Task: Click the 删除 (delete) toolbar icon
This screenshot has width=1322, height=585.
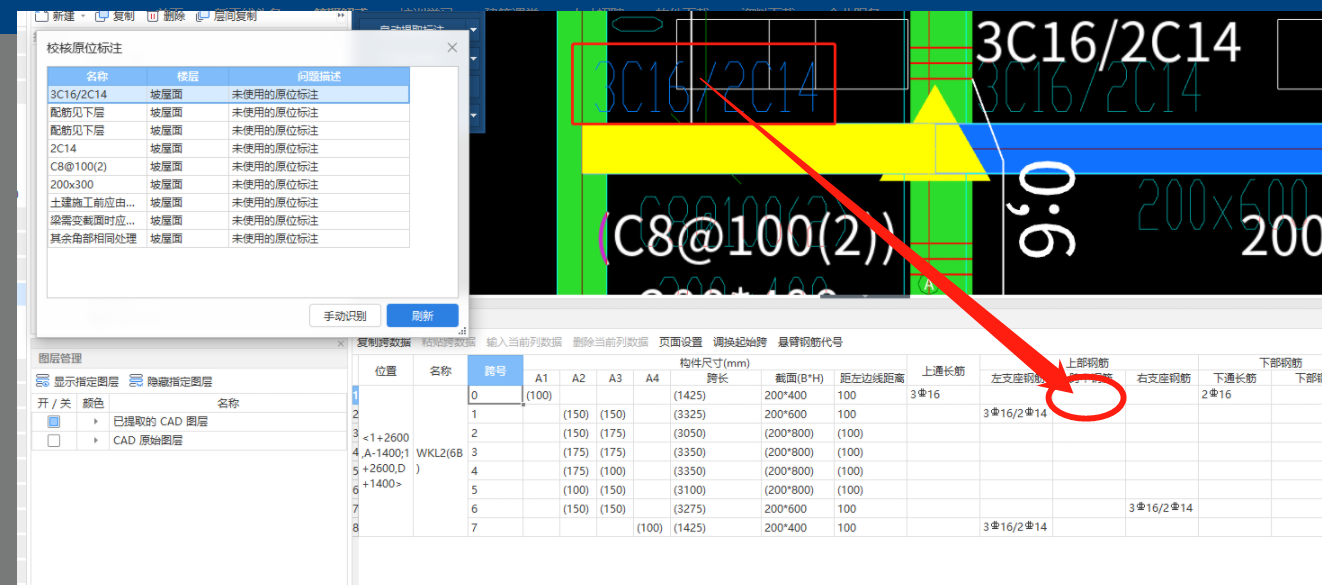Action: pos(152,16)
